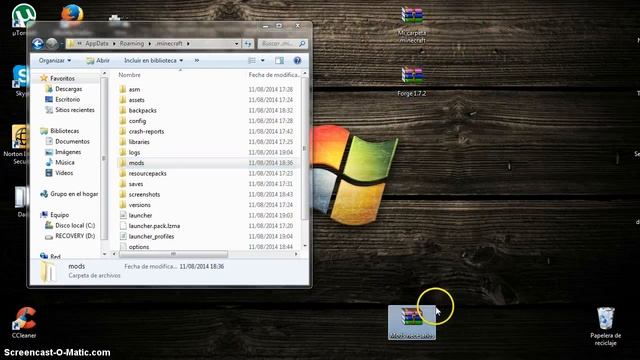Select Forge 1.7.2 desktop archive
Screen dimensions: 640x360
(x=412, y=82)
